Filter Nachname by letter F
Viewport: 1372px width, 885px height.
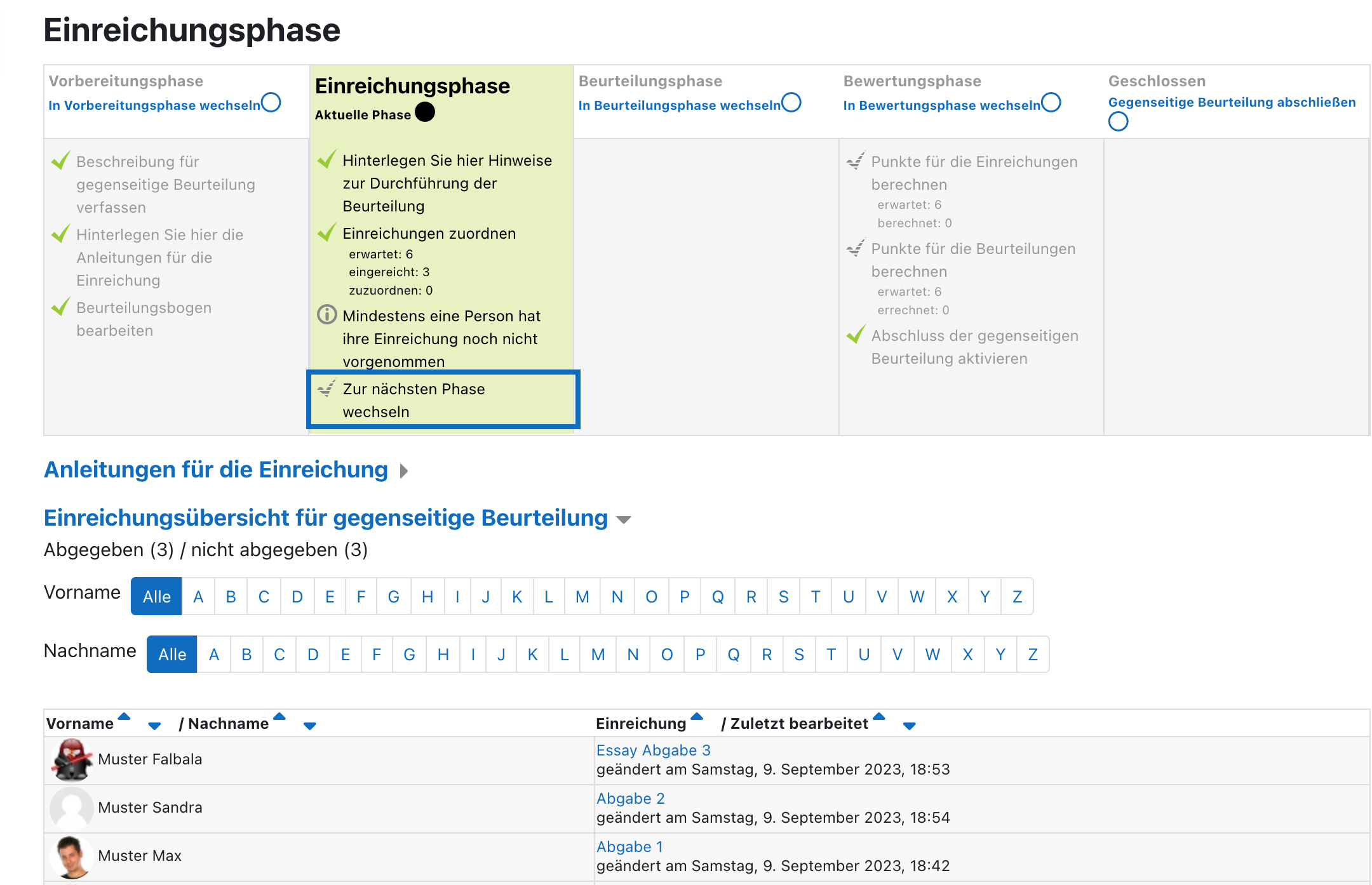click(x=377, y=654)
